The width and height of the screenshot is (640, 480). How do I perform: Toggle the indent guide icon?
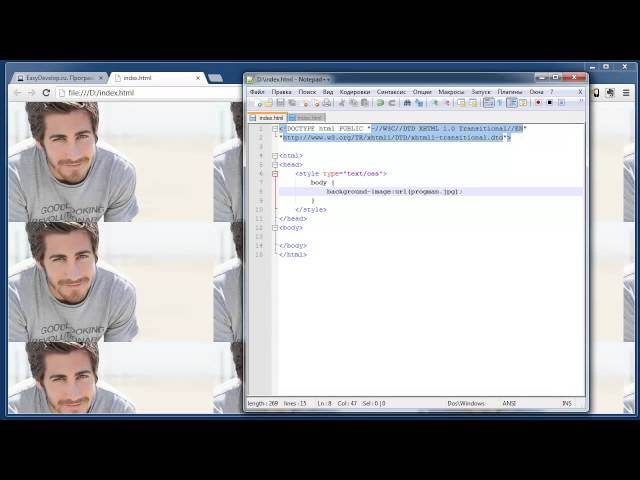pos(512,103)
